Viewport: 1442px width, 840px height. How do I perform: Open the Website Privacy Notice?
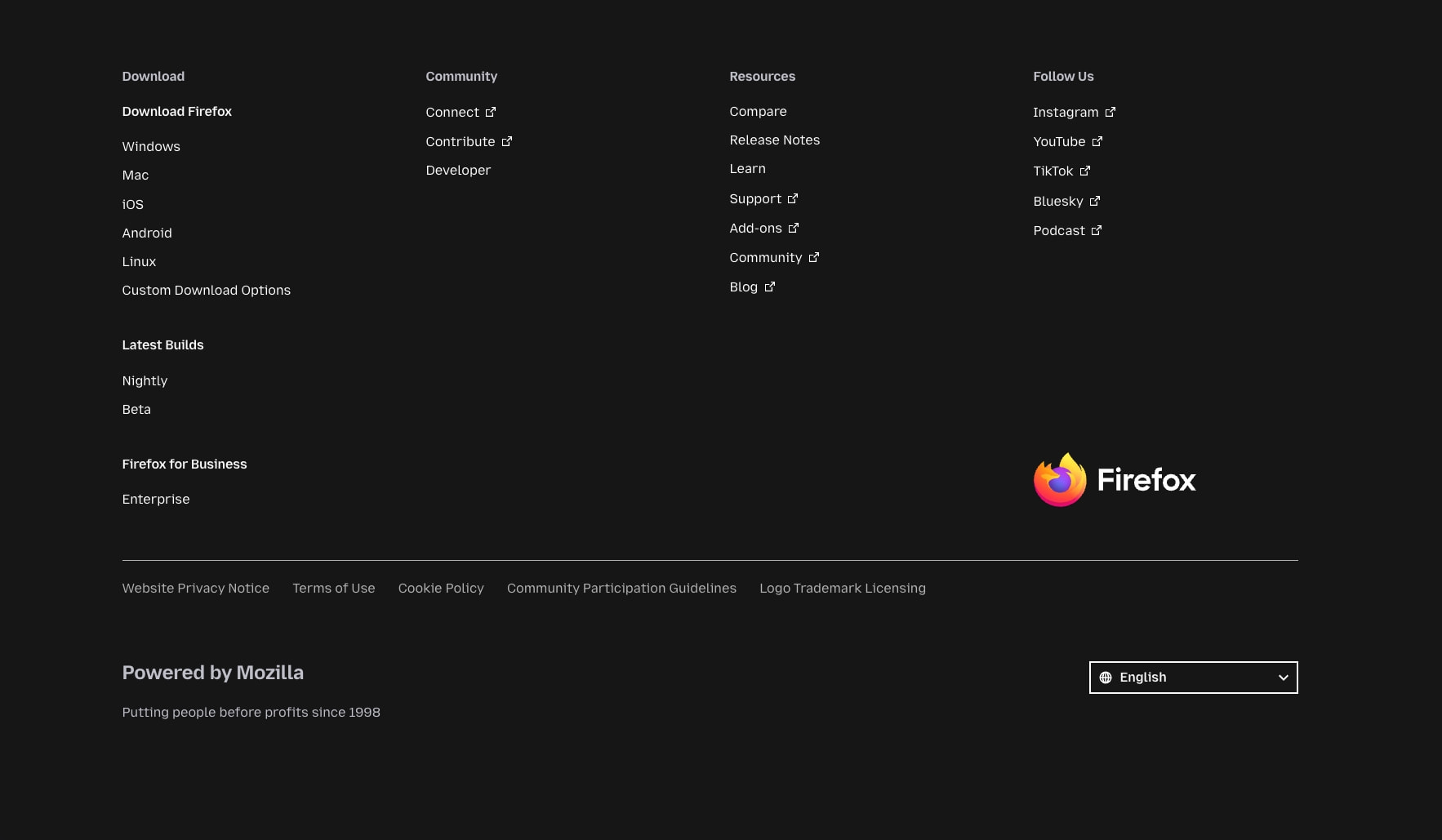tap(196, 588)
